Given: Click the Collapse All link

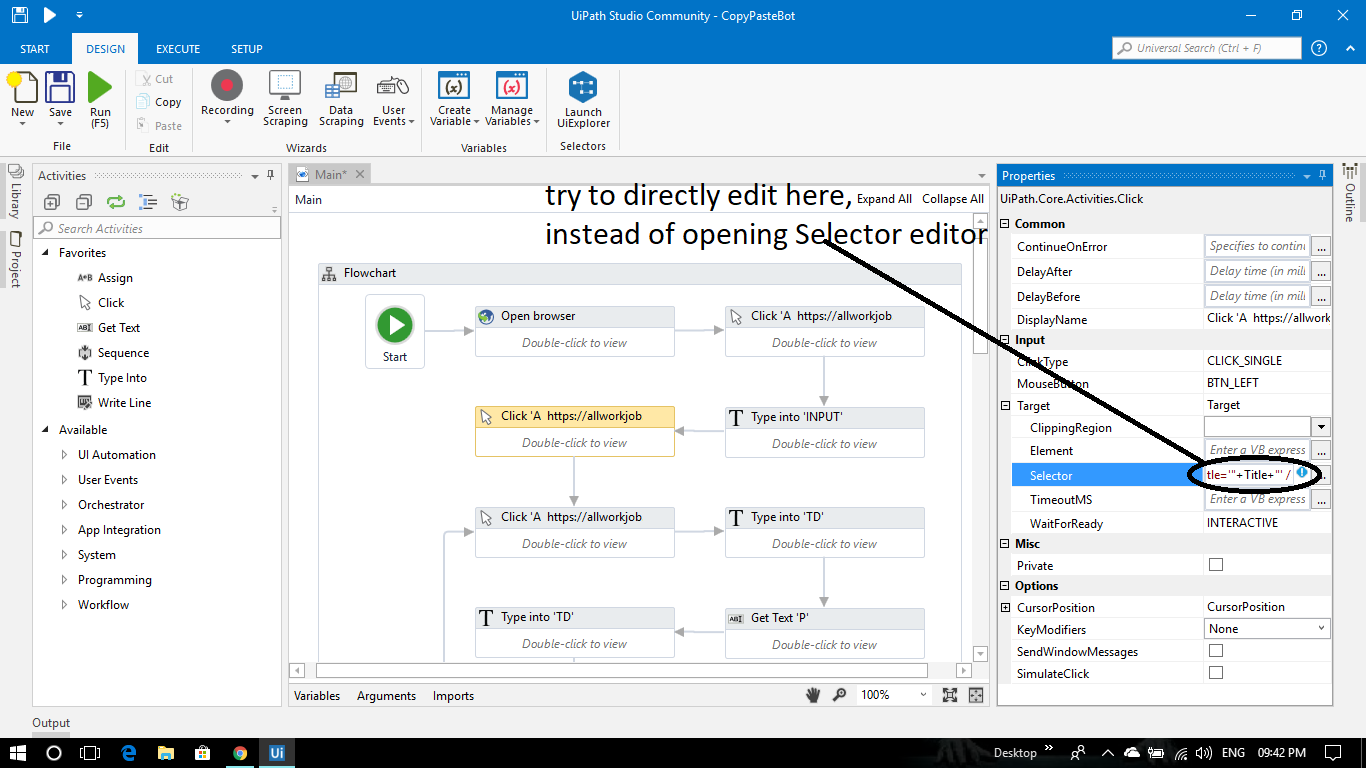Looking at the screenshot, I should tap(953, 199).
